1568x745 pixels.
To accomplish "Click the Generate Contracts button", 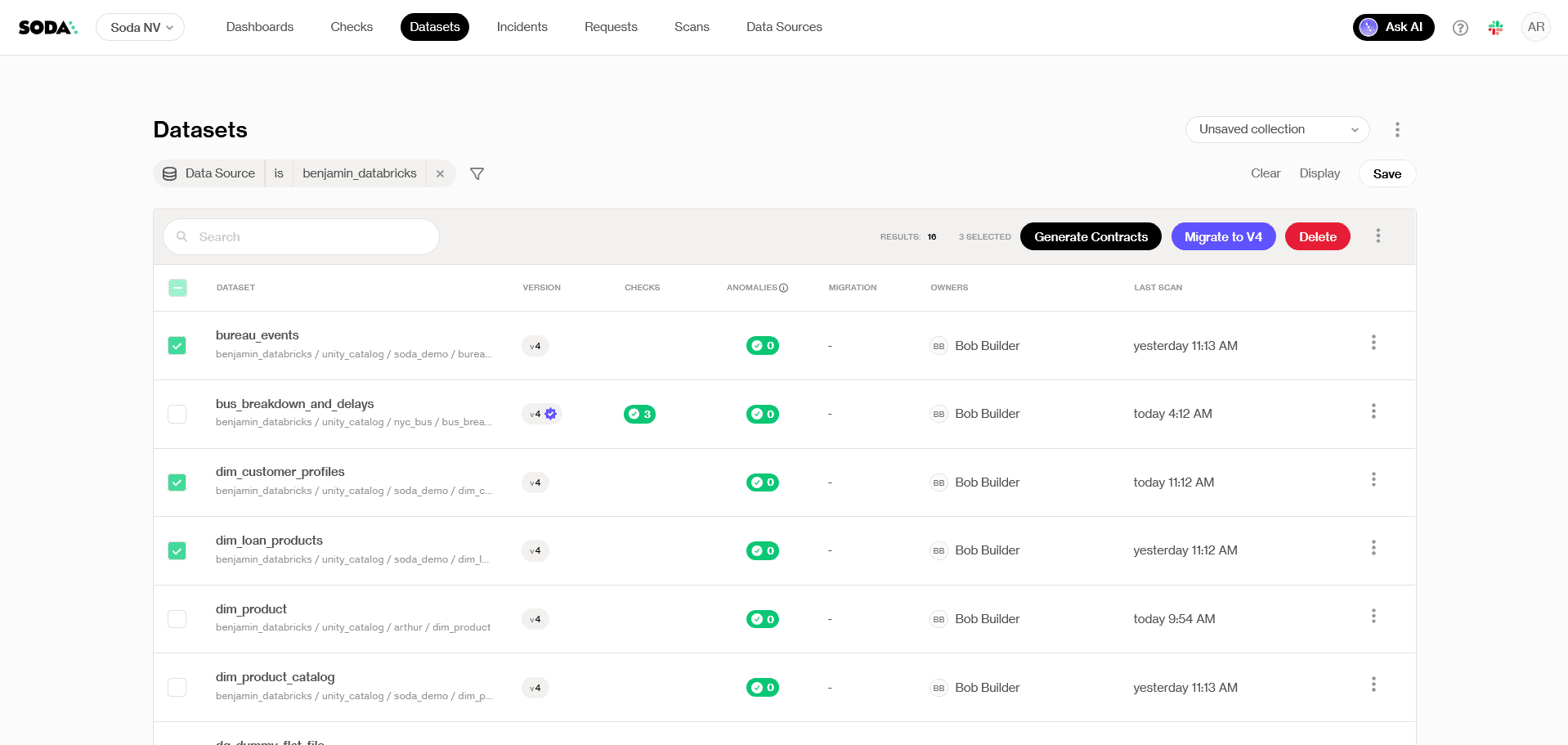I will pos(1091,236).
